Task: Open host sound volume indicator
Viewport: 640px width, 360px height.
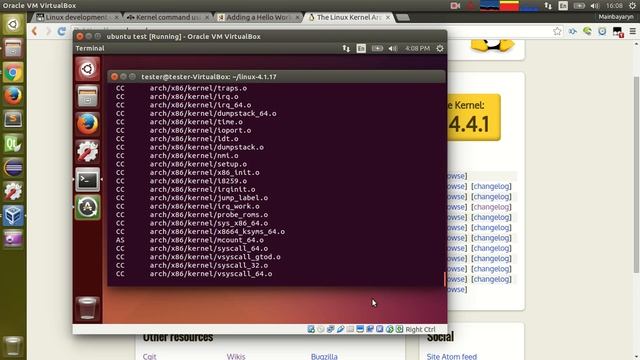Action: tap(595, 6)
